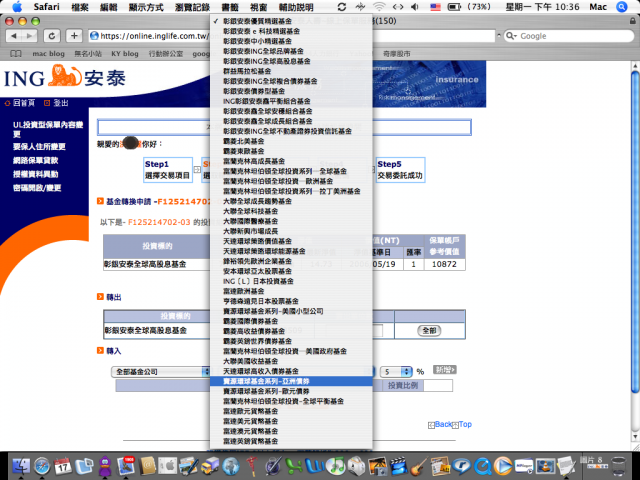Open the KY blog bookmark
This screenshot has width=640, height=480.
(125, 53)
